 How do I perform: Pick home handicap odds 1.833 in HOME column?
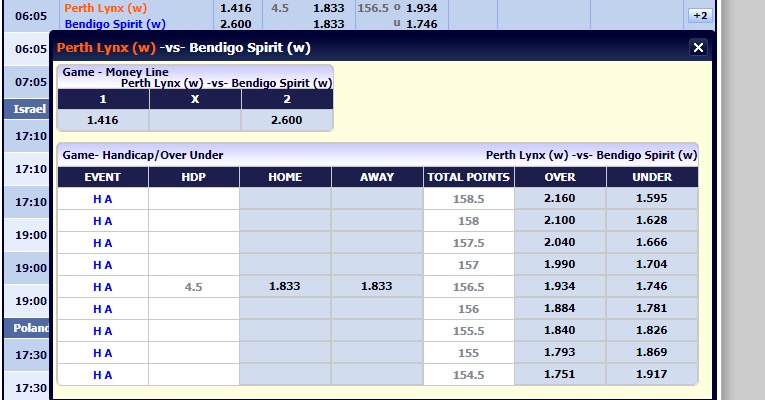pos(285,286)
